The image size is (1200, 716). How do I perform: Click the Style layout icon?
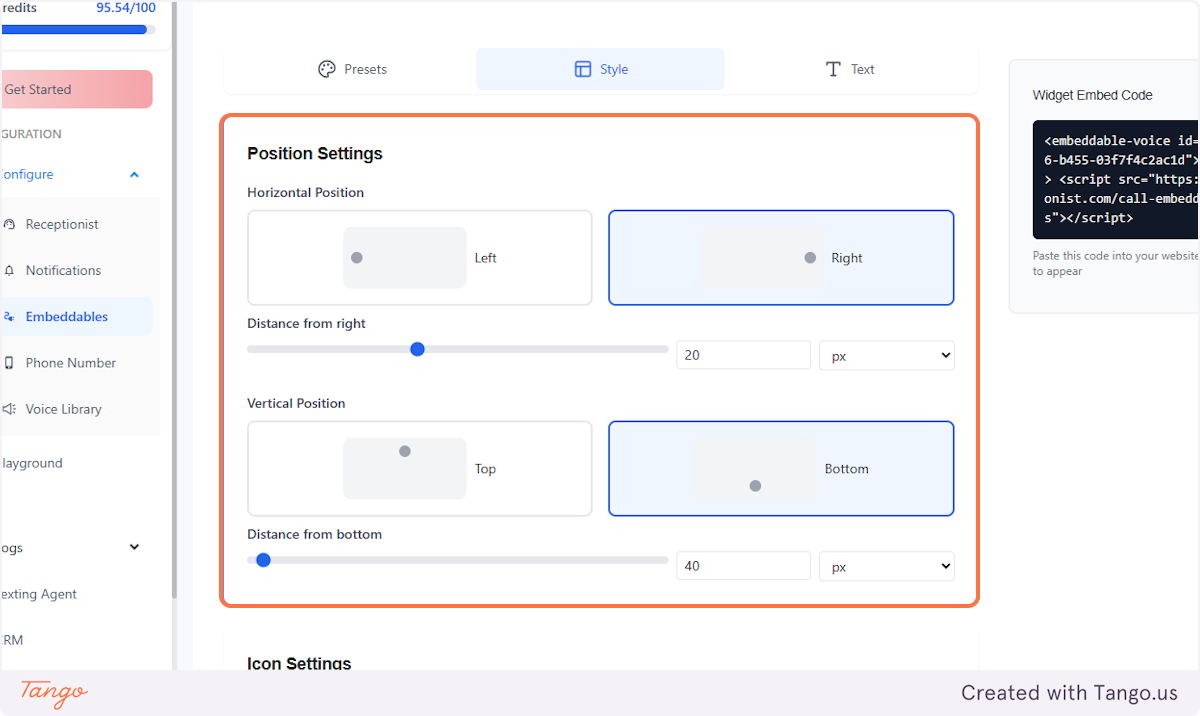(583, 68)
